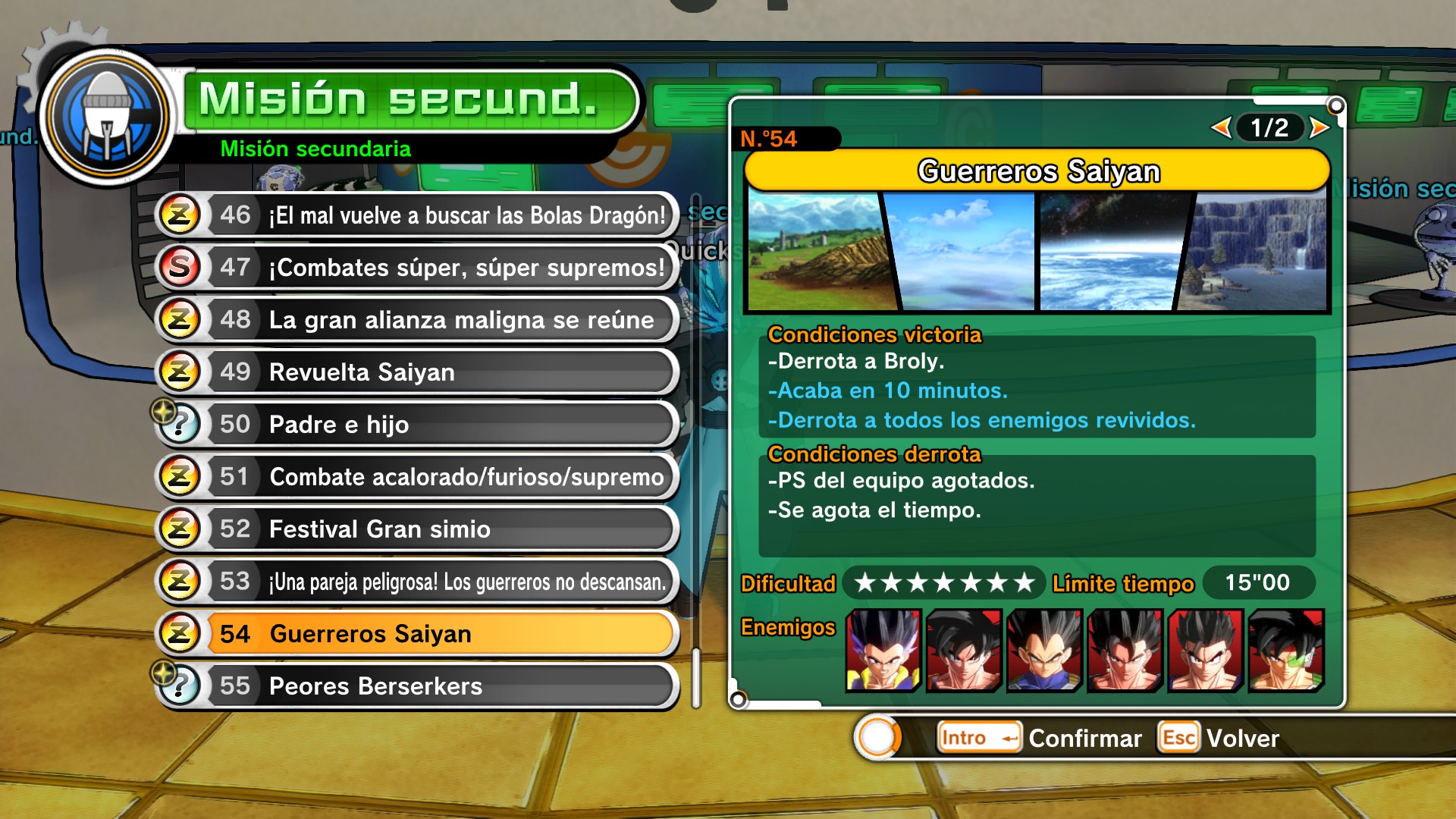This screenshot has height=819, width=1456.
Task: Click the question mark icon on mission 55
Action: pos(180,686)
